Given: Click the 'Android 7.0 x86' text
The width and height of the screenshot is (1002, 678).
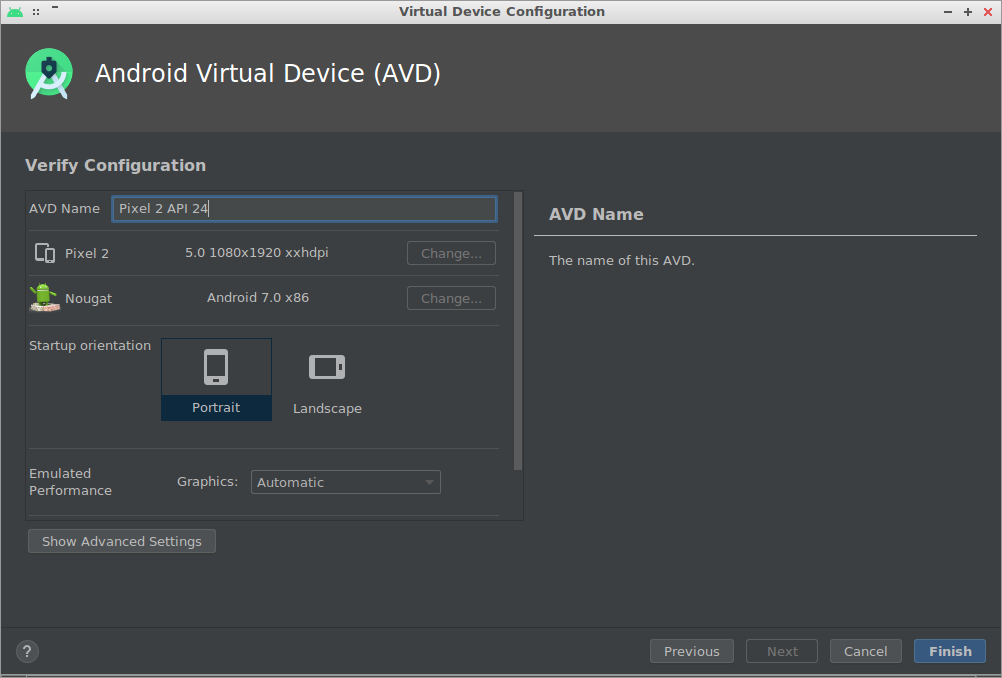Looking at the screenshot, I should pyautogui.click(x=258, y=298).
